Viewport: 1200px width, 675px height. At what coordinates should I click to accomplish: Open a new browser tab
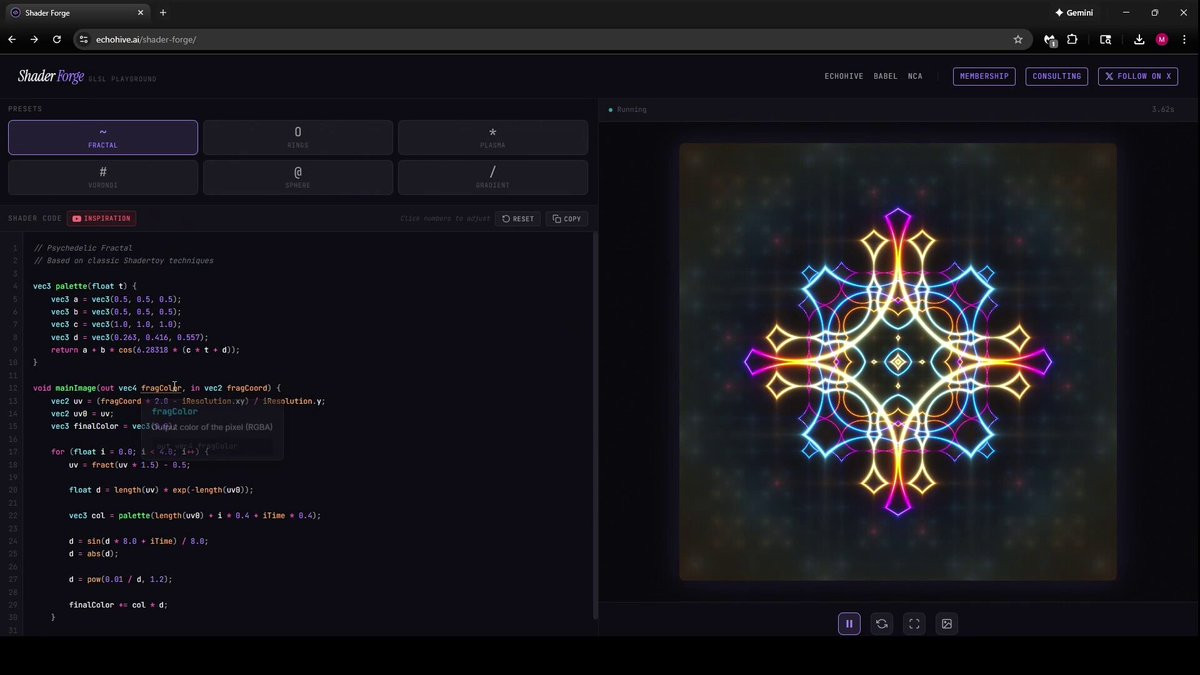pos(163,12)
